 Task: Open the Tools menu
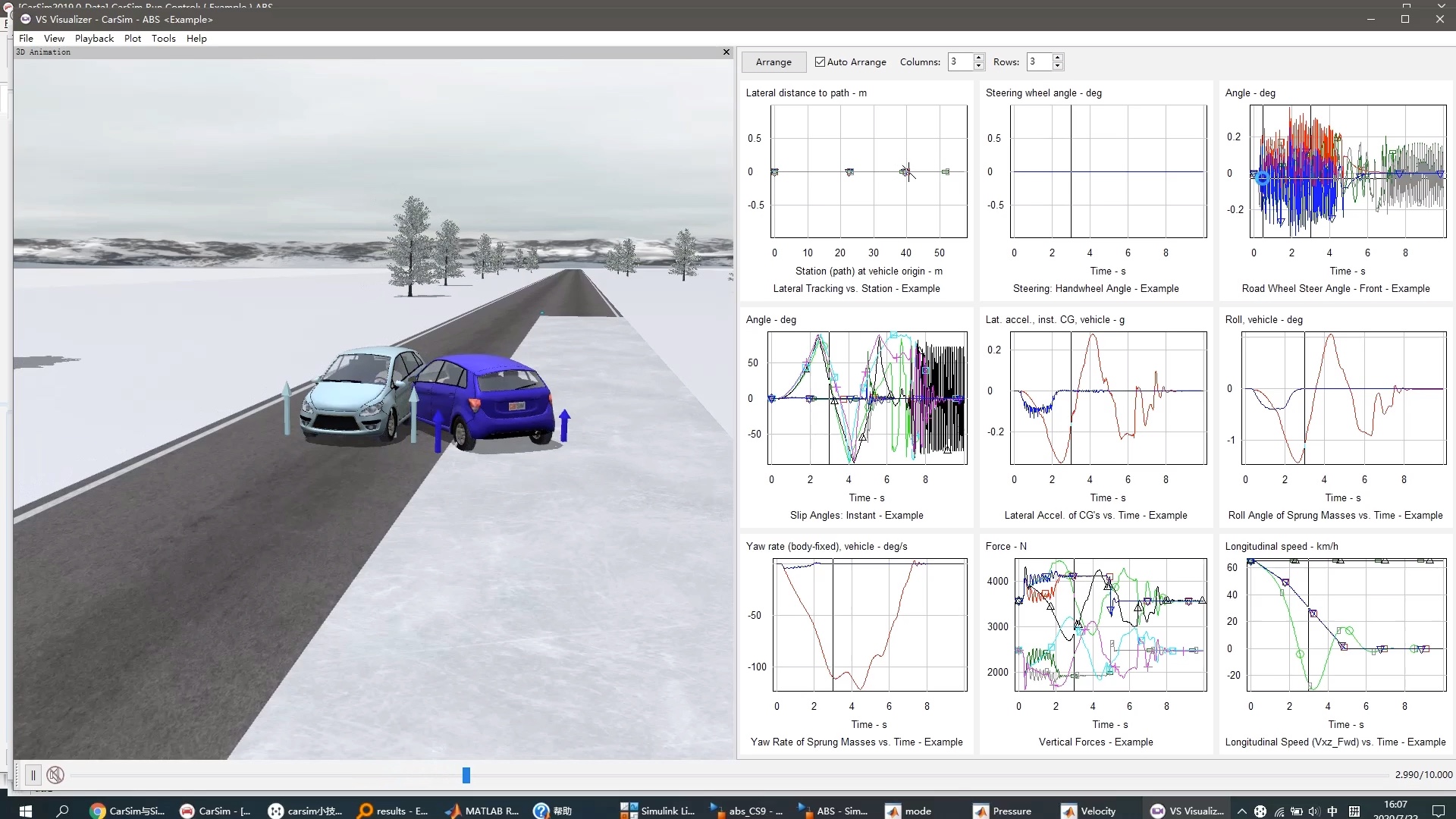(163, 38)
